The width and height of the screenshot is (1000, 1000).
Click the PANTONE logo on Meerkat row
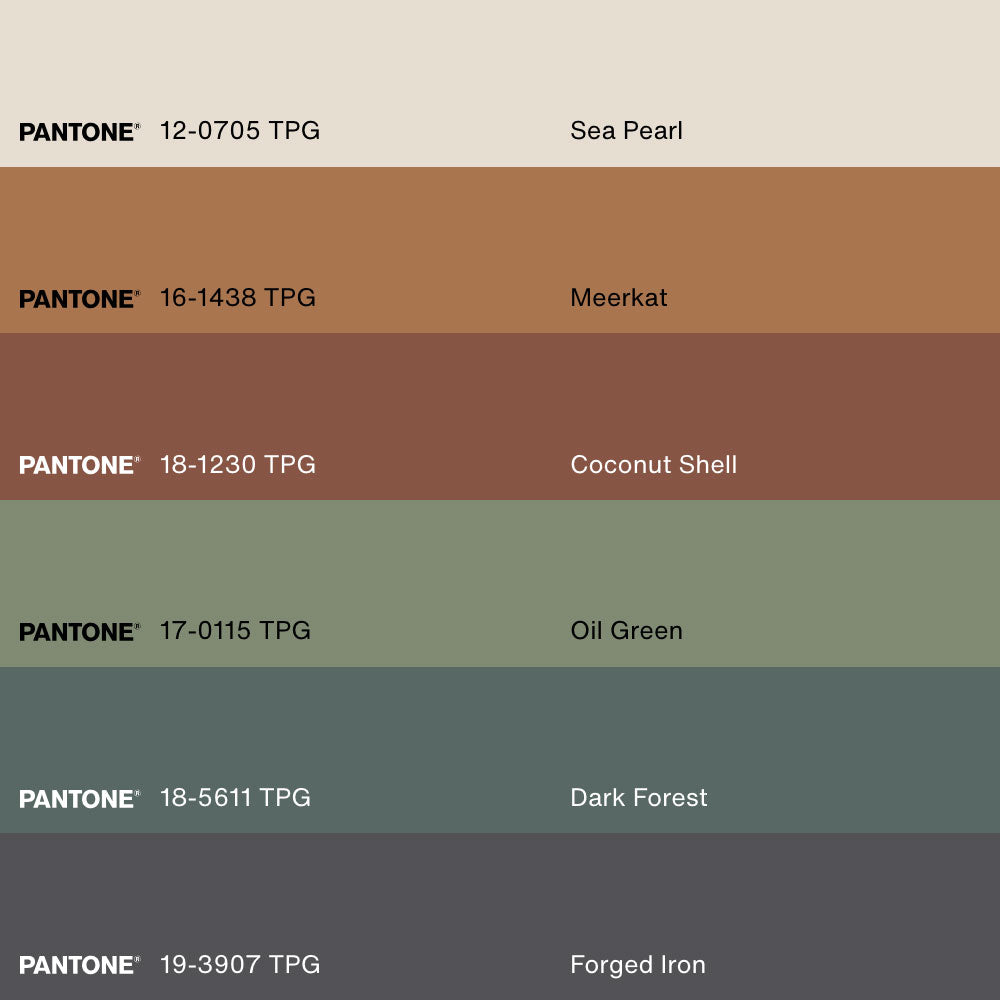click(79, 299)
